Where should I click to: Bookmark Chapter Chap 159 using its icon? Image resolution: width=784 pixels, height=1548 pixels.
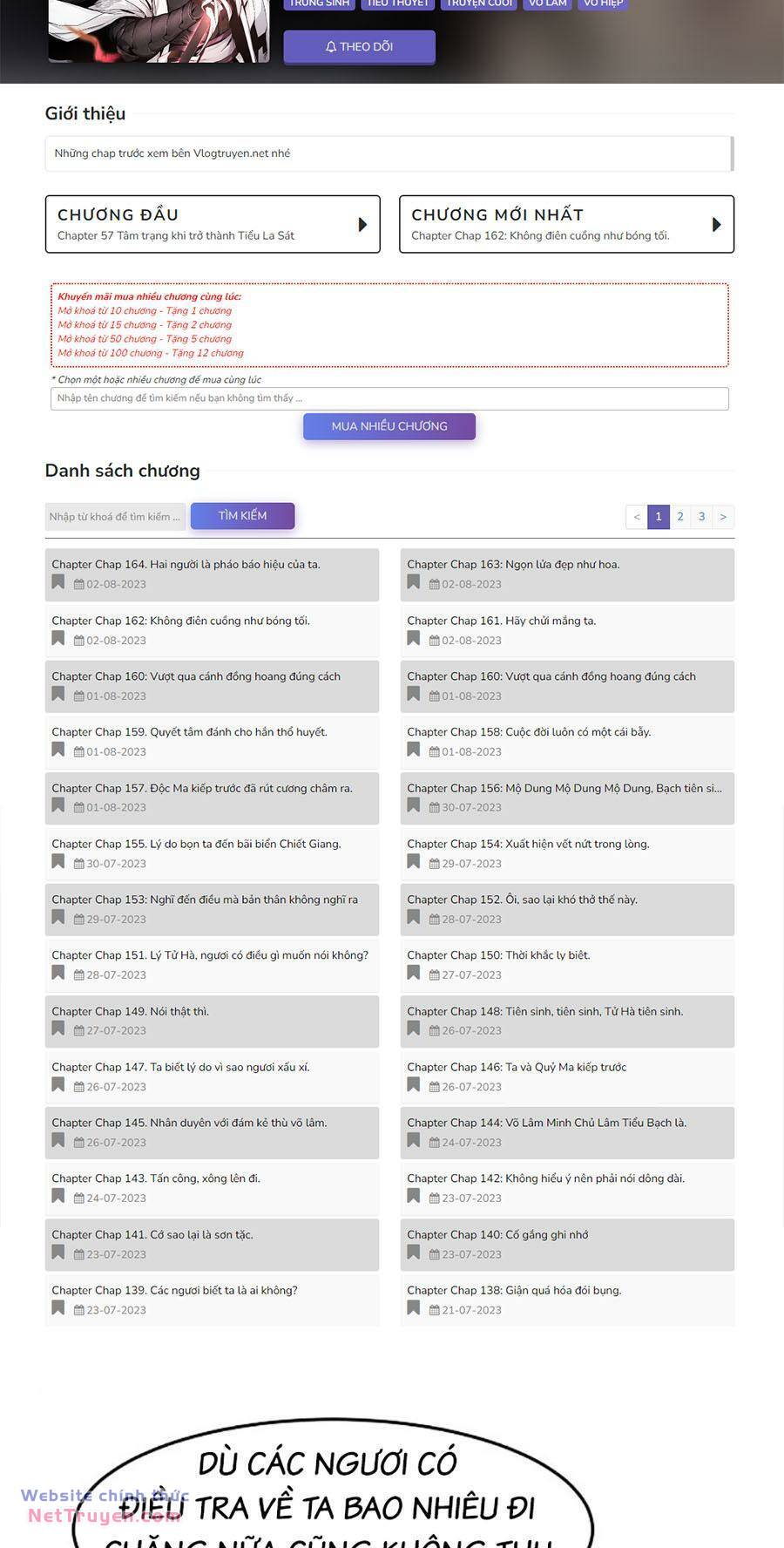tap(58, 750)
